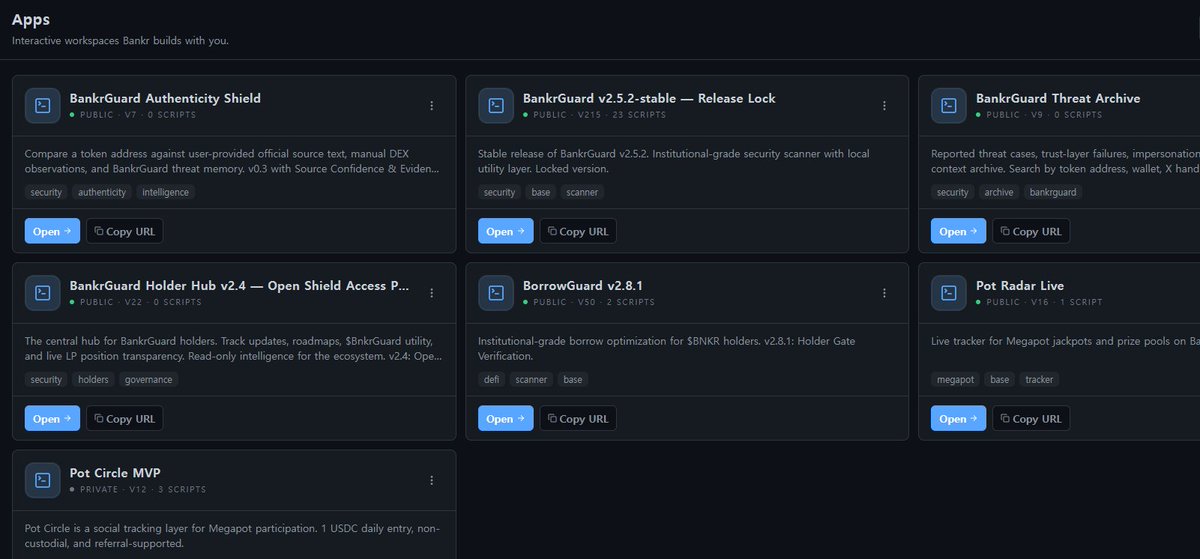
Task: Open the BorrowGuard v2.8.1 app
Action: coord(505,418)
